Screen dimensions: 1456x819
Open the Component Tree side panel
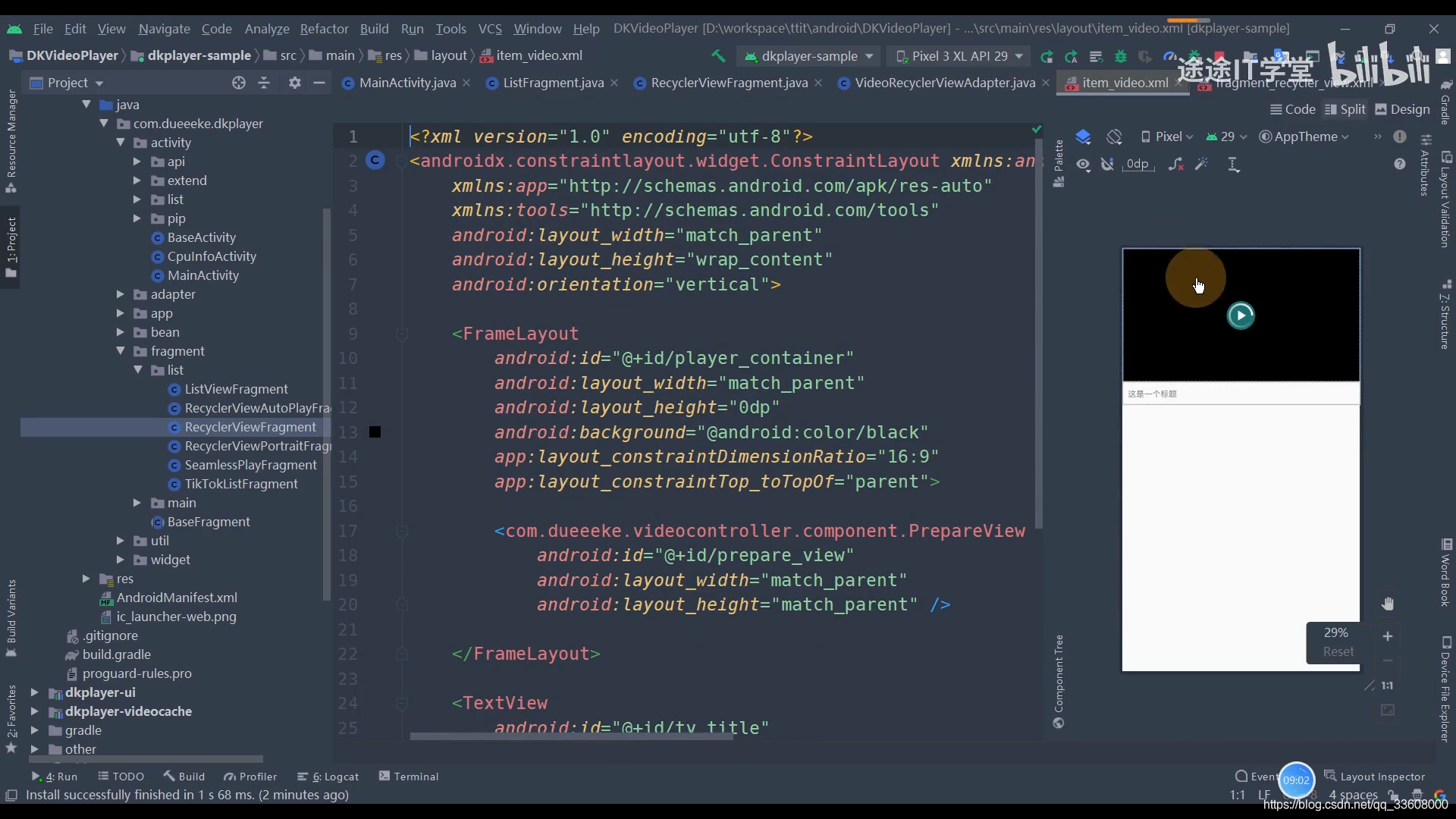tap(1059, 681)
